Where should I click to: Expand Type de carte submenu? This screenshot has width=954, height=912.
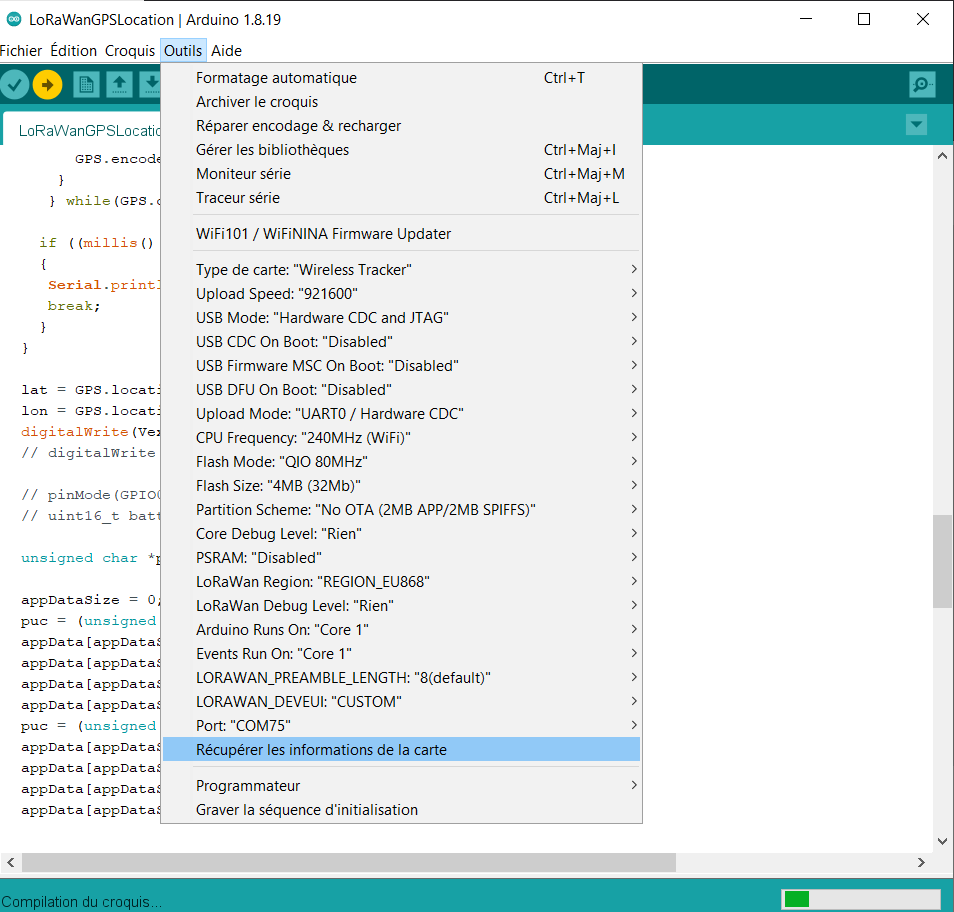401,270
